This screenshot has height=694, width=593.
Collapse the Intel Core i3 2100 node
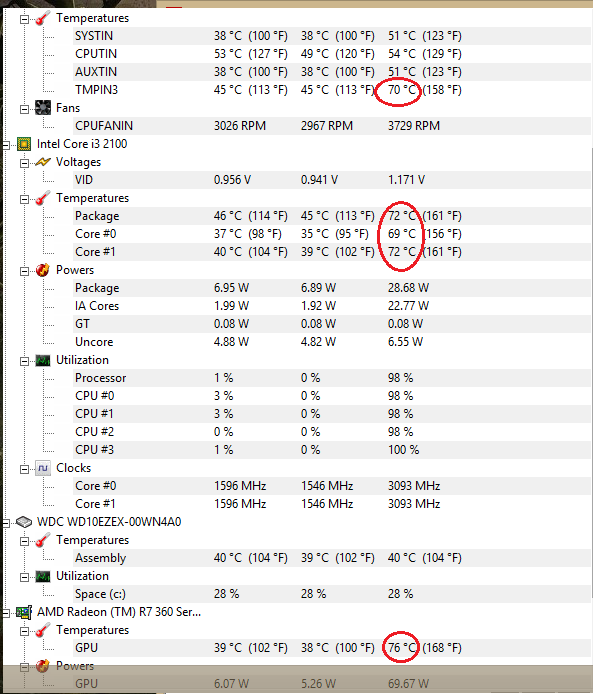6,145
